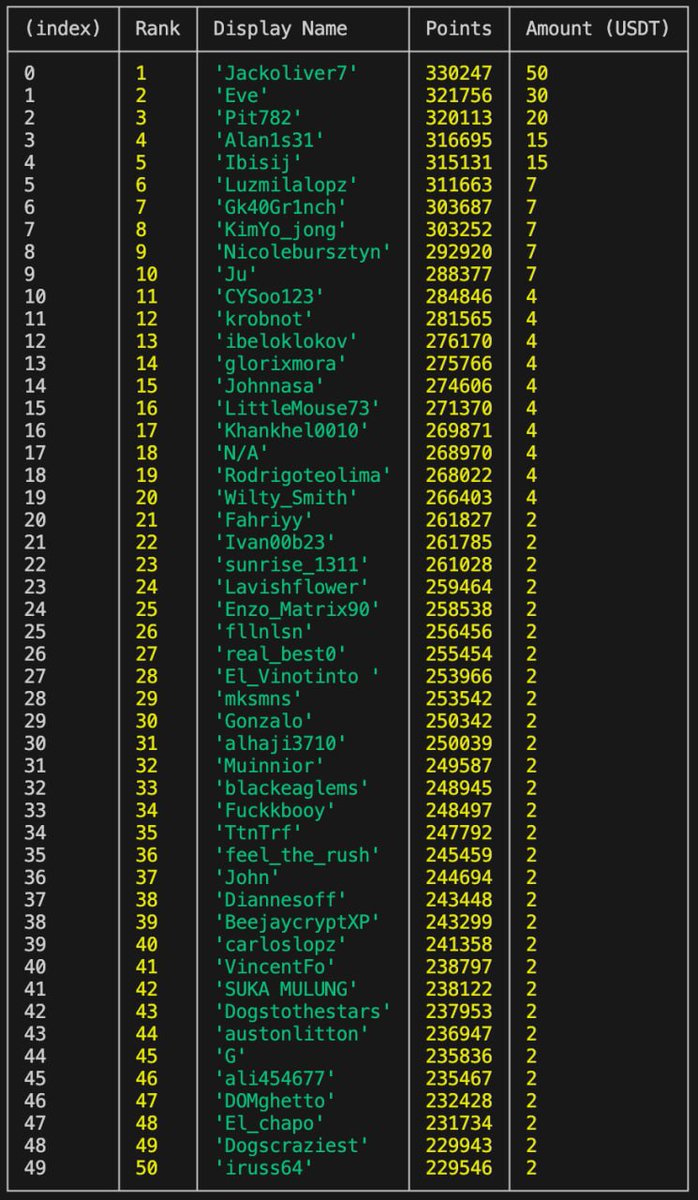698x1200 pixels.
Task: Click the '(index)' column header
Action: click(63, 29)
